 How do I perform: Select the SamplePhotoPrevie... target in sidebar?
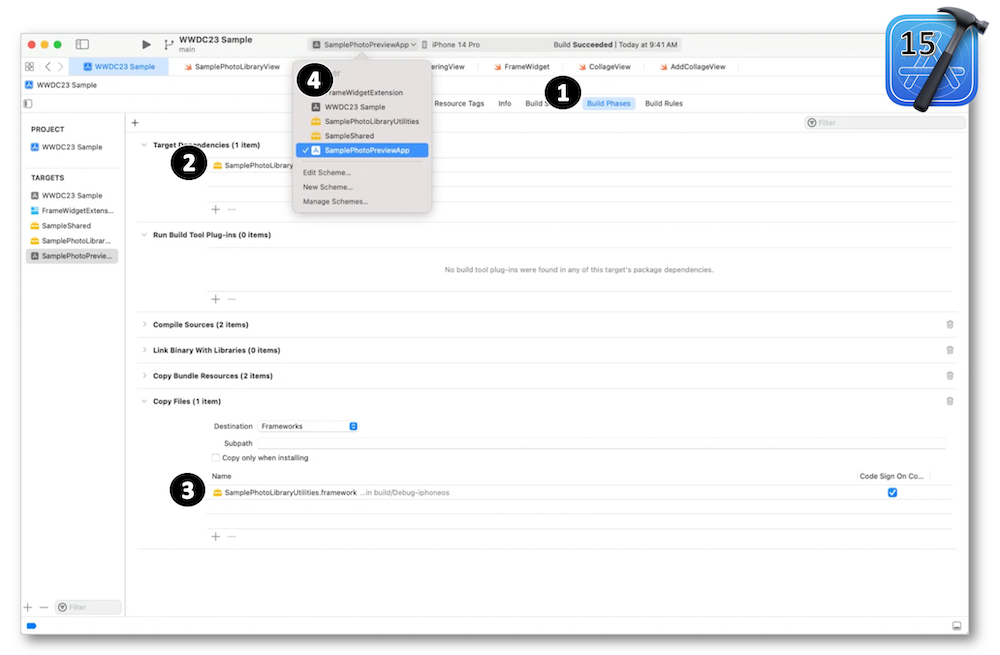(x=72, y=256)
